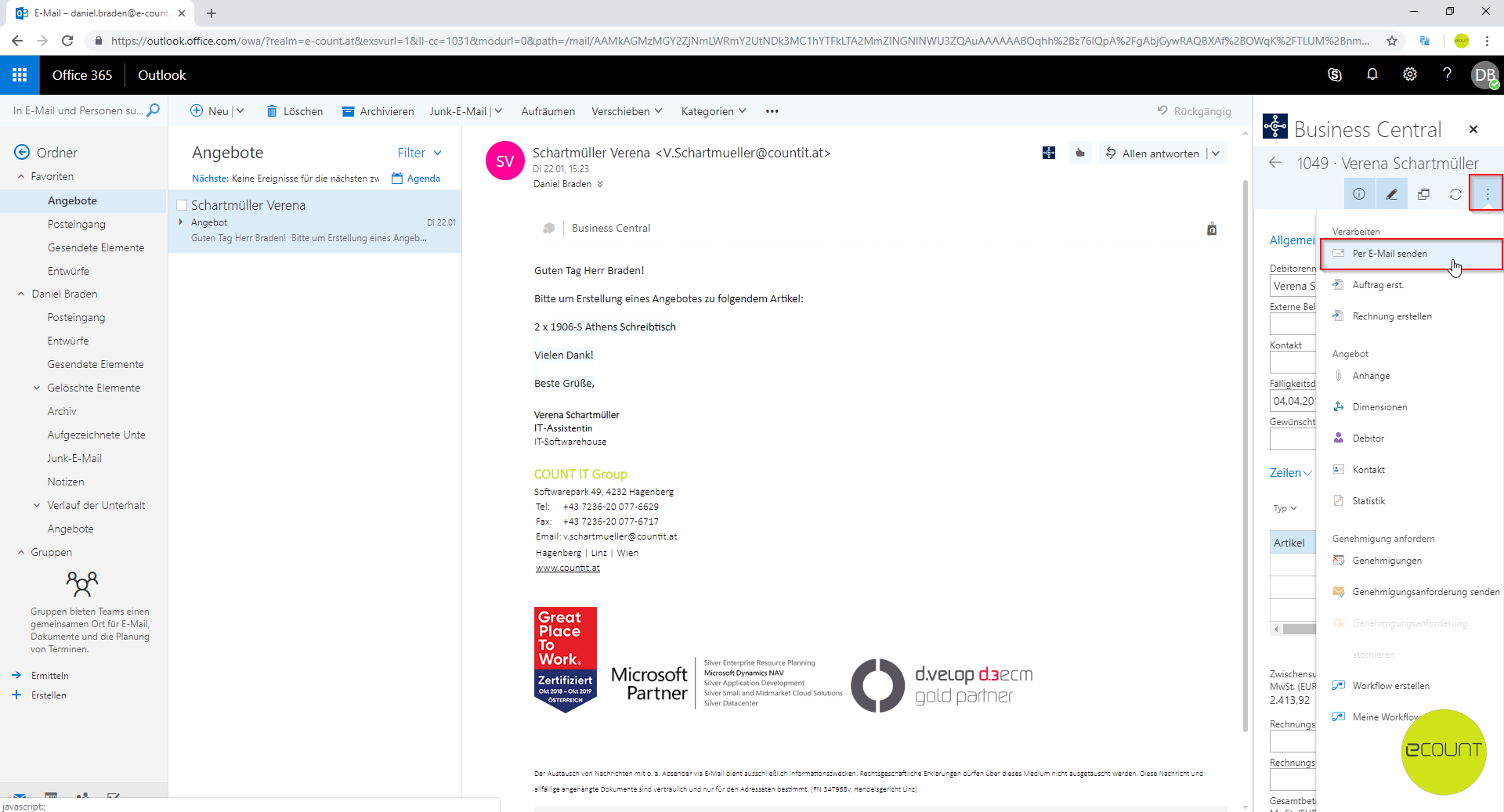Expand recipient details beside Daniel Braden
The image size is (1504, 812).
pos(600,184)
